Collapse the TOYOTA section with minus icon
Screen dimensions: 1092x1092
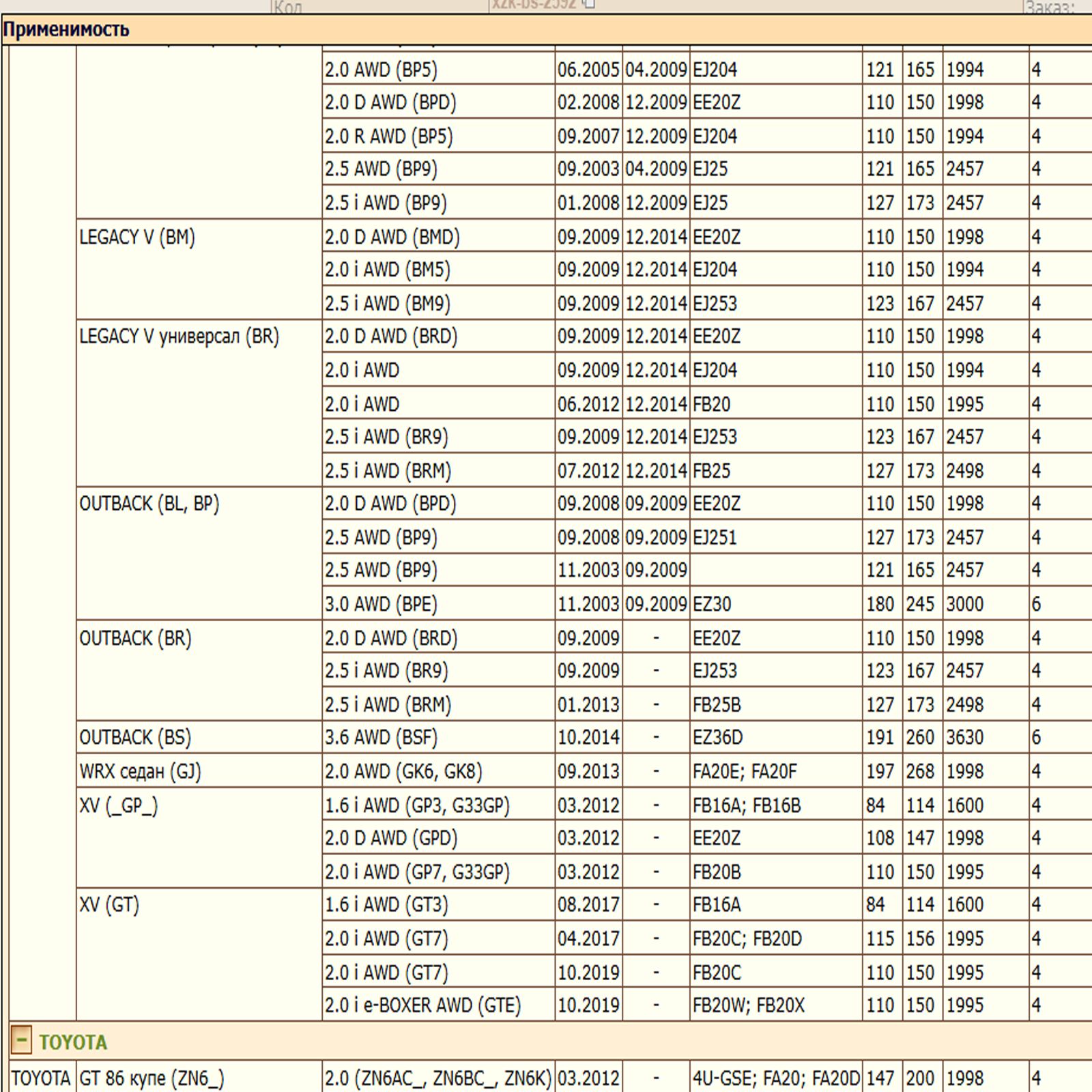pos(21,1041)
